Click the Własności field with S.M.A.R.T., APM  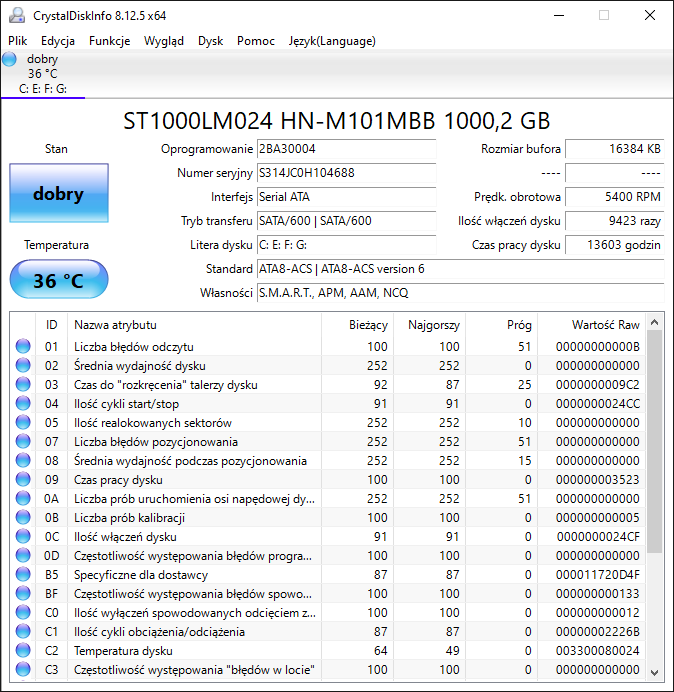pyautogui.click(x=460, y=293)
